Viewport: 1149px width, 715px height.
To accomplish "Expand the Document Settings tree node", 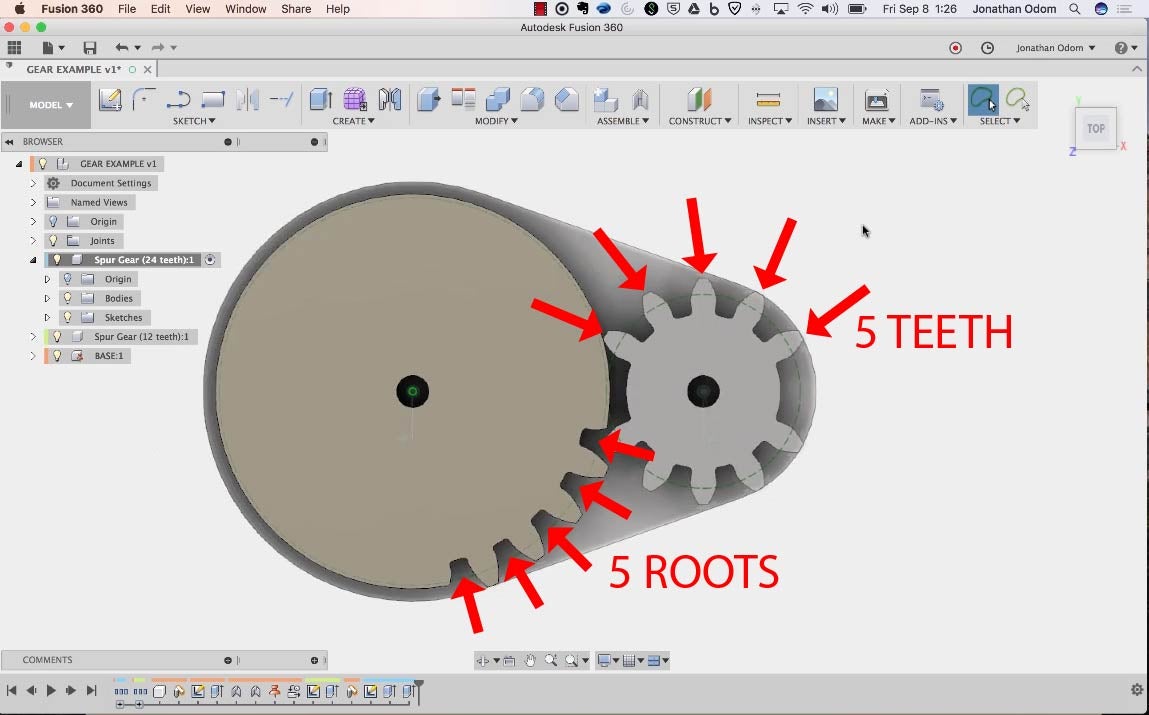I will [33, 184].
